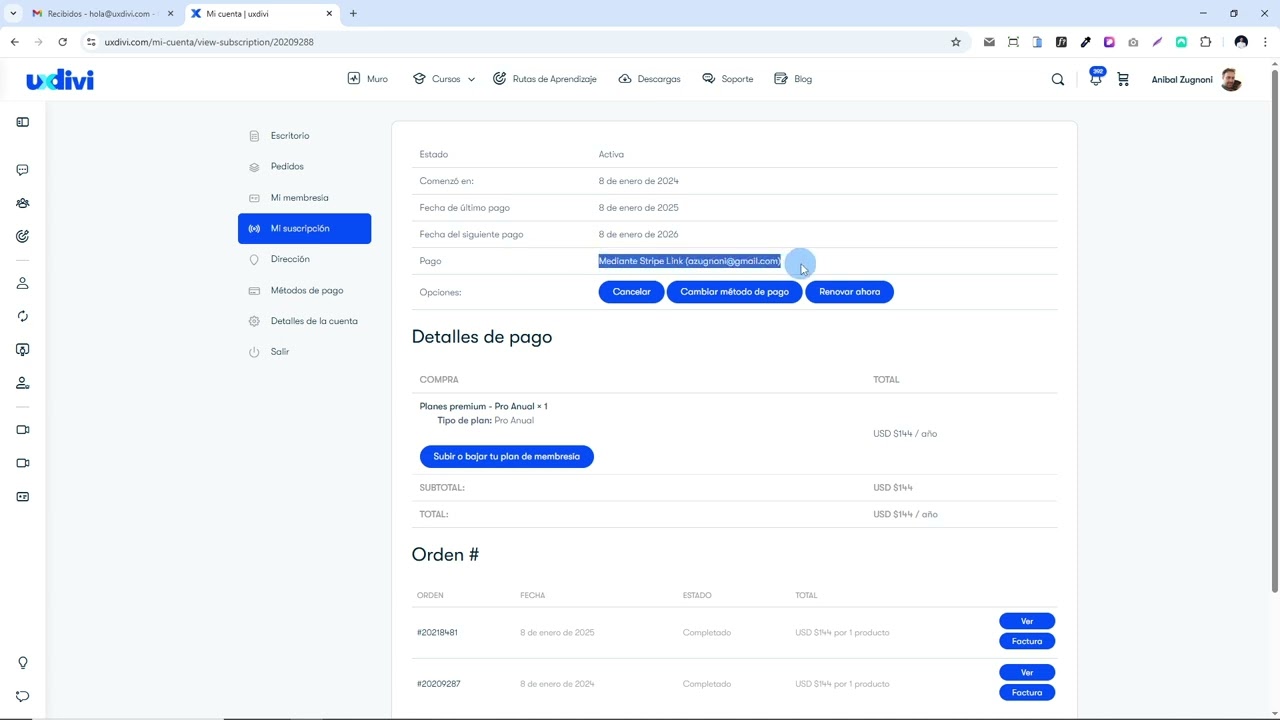This screenshot has height=720, width=1280.
Task: Open order number #20209287
Action: tap(438, 684)
